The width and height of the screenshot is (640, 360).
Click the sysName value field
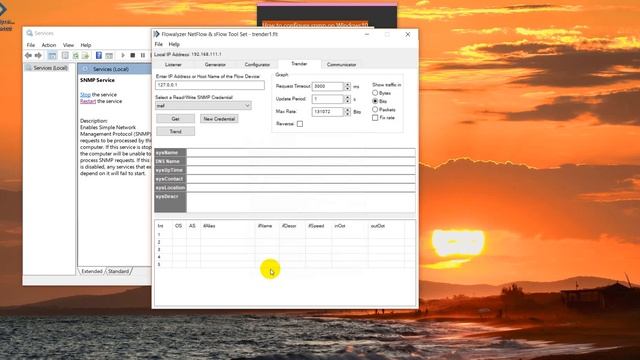301,153
